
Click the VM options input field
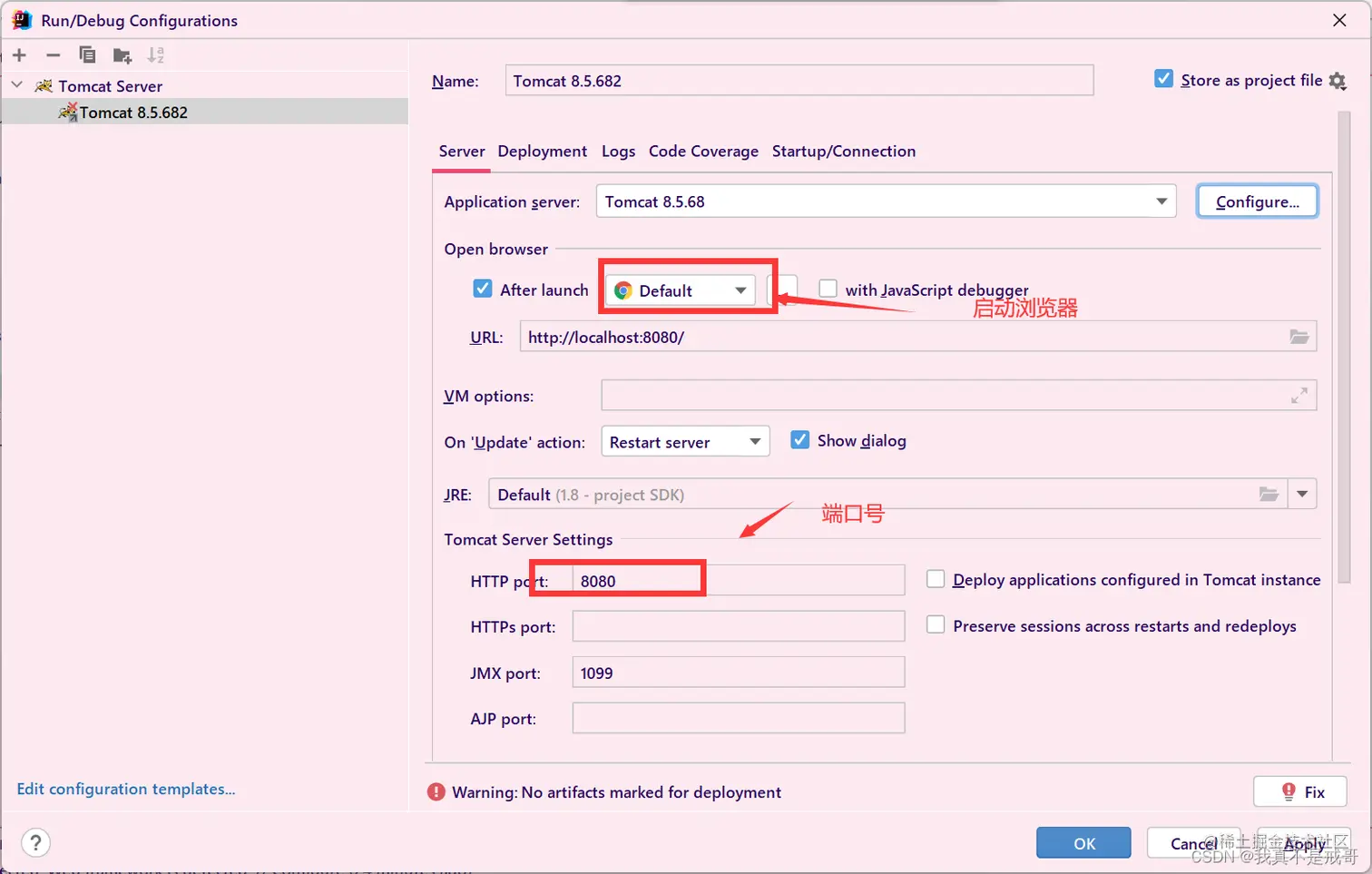pos(958,396)
